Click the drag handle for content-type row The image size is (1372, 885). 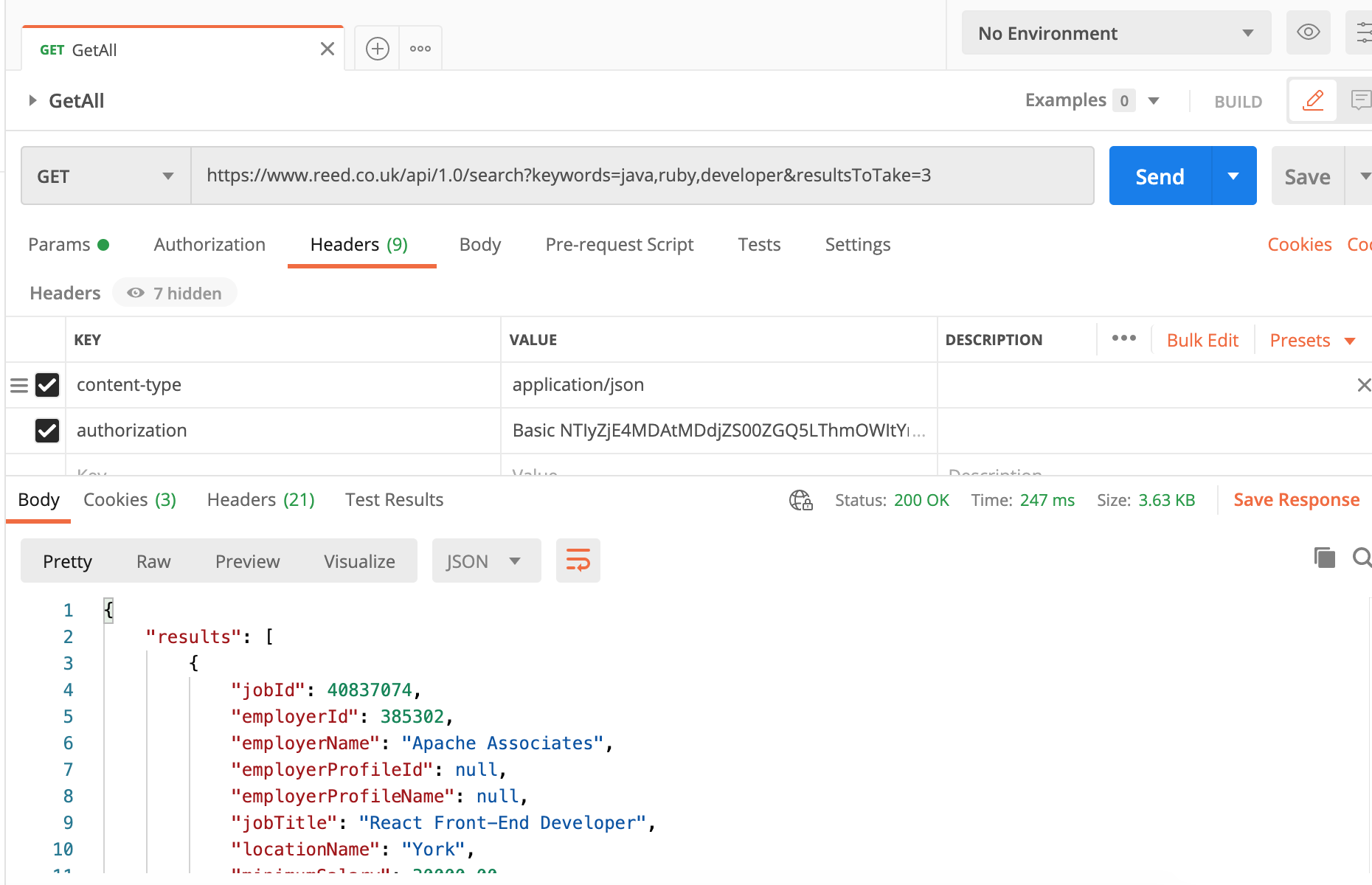19,385
